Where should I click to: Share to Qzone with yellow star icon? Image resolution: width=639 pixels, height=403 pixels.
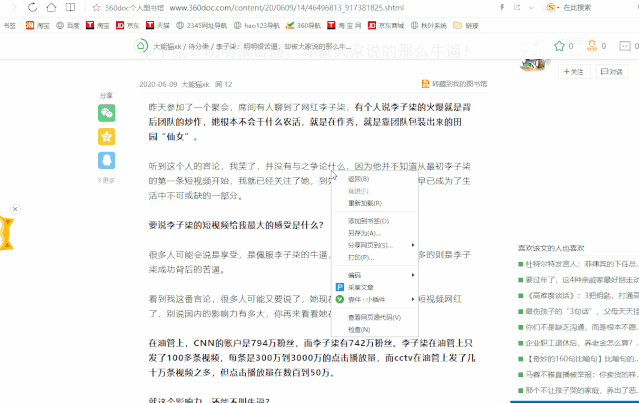(x=106, y=137)
